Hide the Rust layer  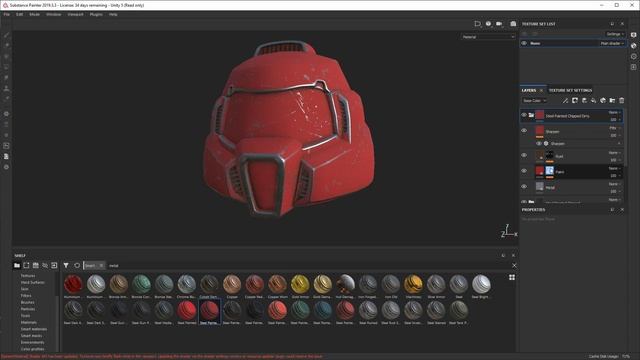[524, 155]
